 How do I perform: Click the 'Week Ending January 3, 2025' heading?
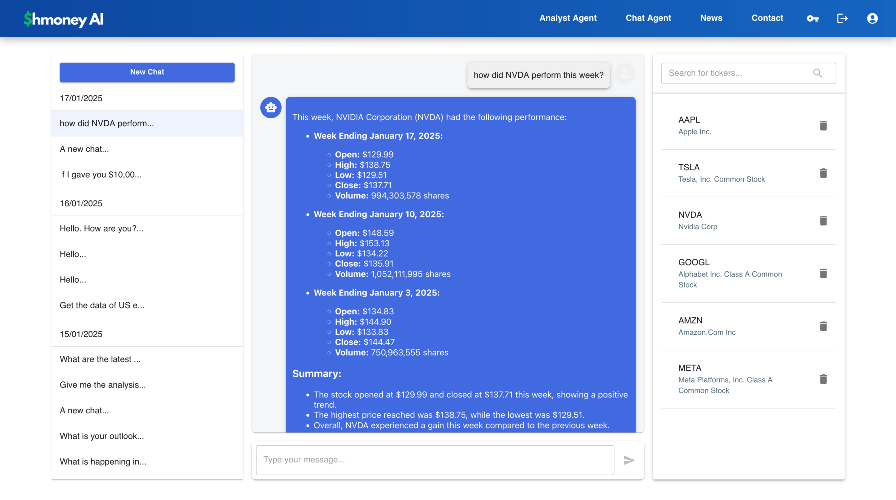[376, 293]
